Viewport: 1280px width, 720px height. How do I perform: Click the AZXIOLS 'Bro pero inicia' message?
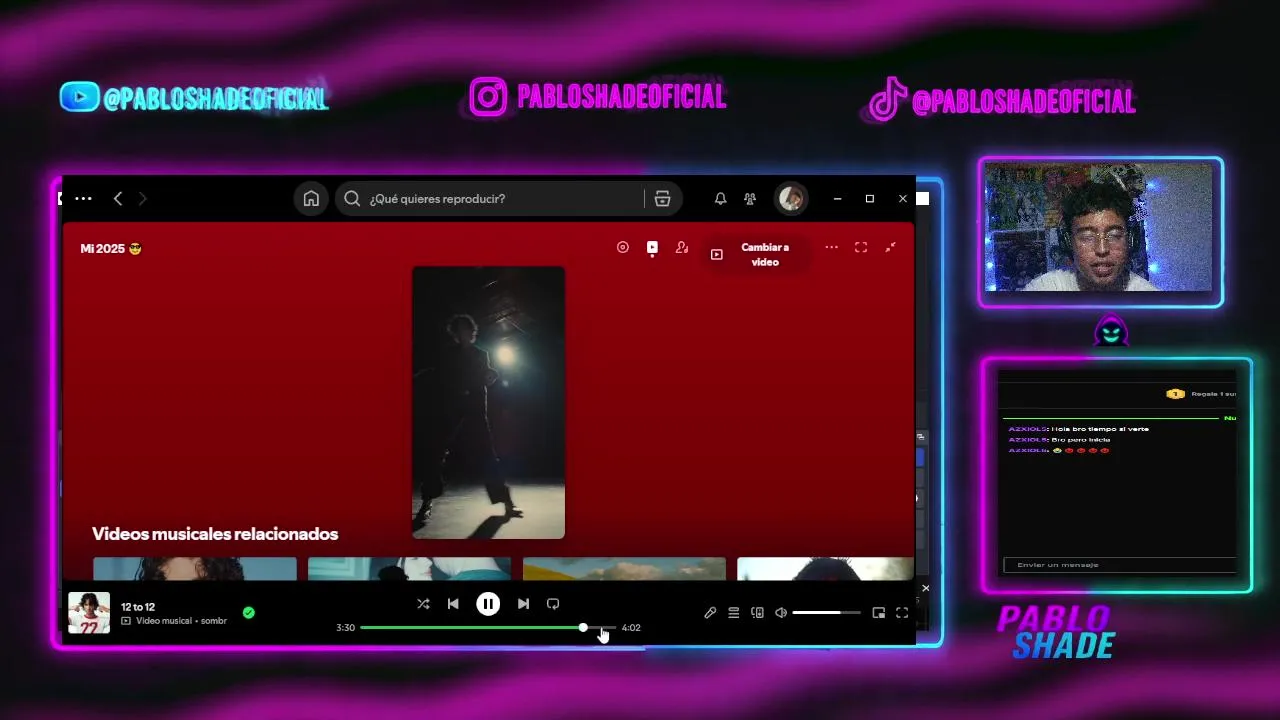coord(1059,440)
